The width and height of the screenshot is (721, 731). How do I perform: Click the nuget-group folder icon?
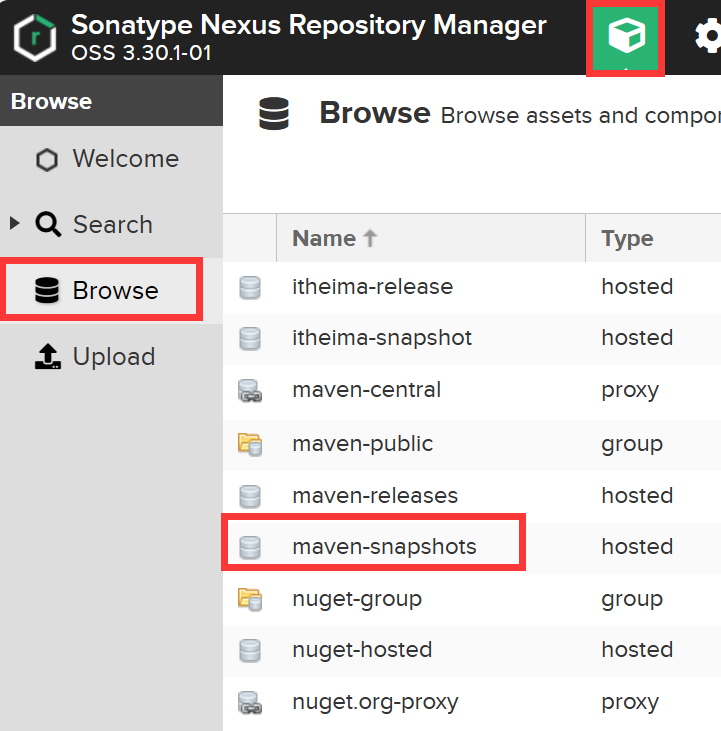click(x=250, y=599)
